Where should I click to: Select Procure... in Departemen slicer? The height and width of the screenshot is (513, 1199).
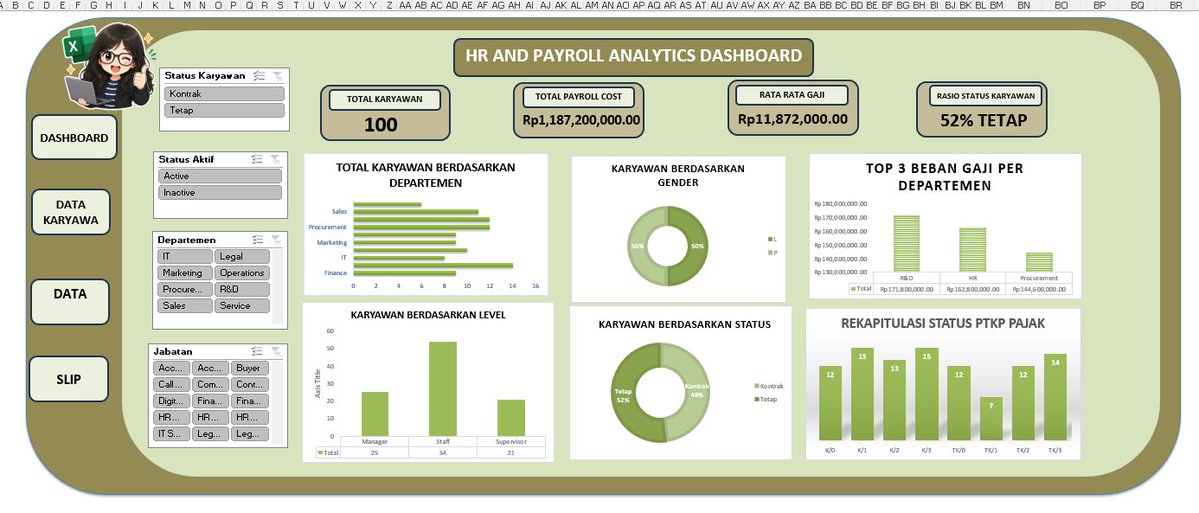pos(185,290)
